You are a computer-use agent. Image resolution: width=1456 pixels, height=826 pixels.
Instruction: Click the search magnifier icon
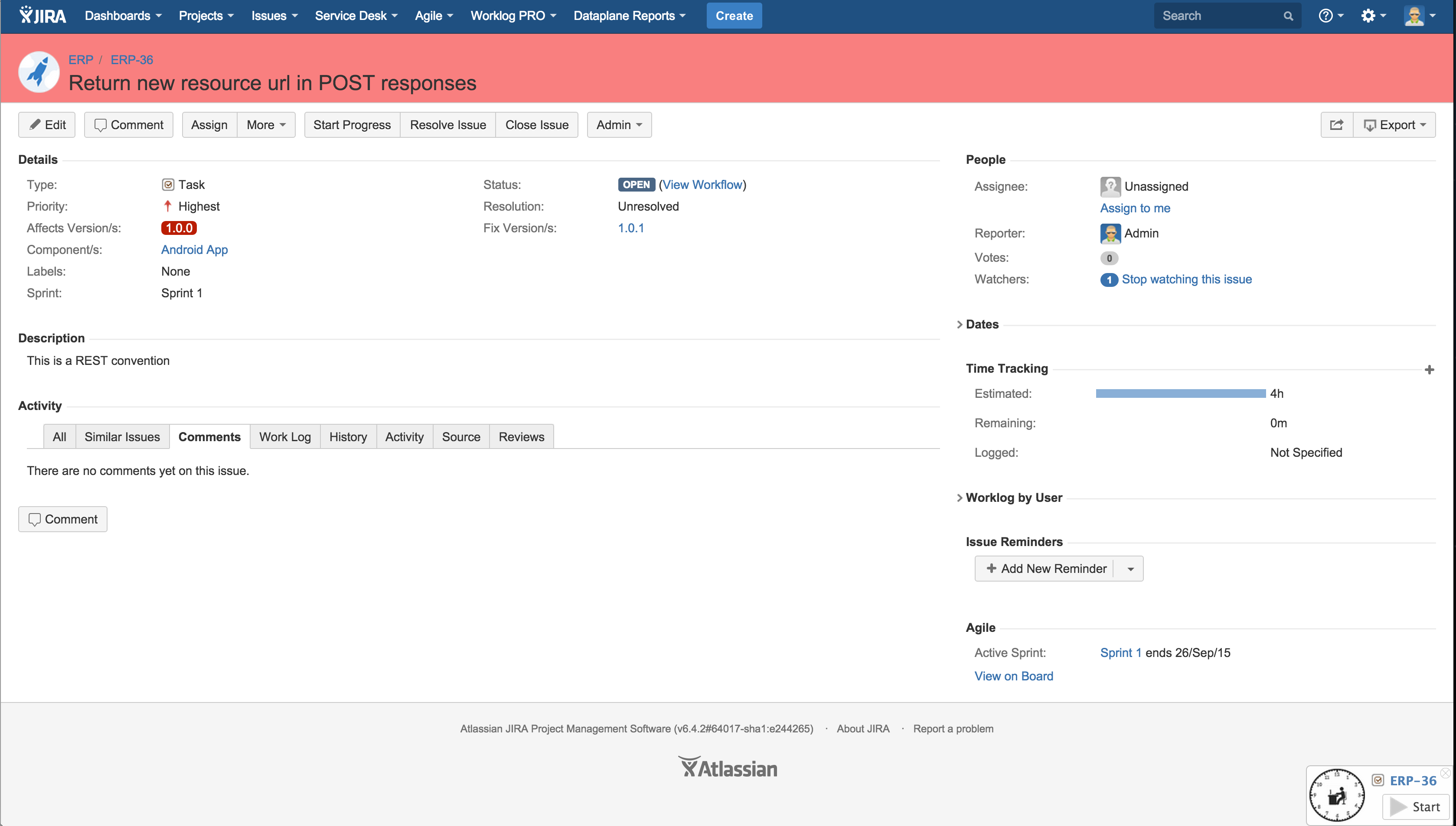click(x=1288, y=16)
